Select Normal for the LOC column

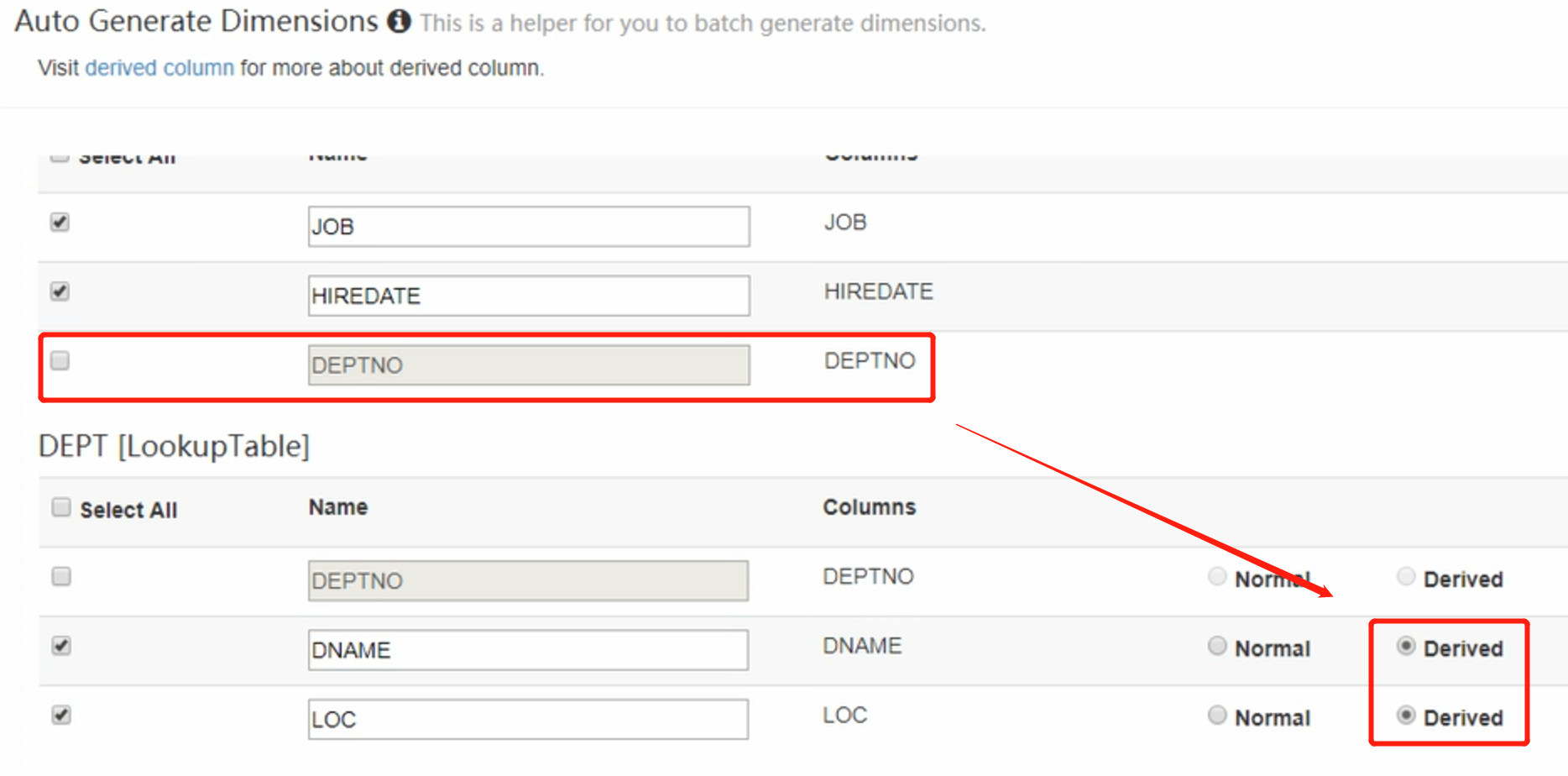(1217, 716)
